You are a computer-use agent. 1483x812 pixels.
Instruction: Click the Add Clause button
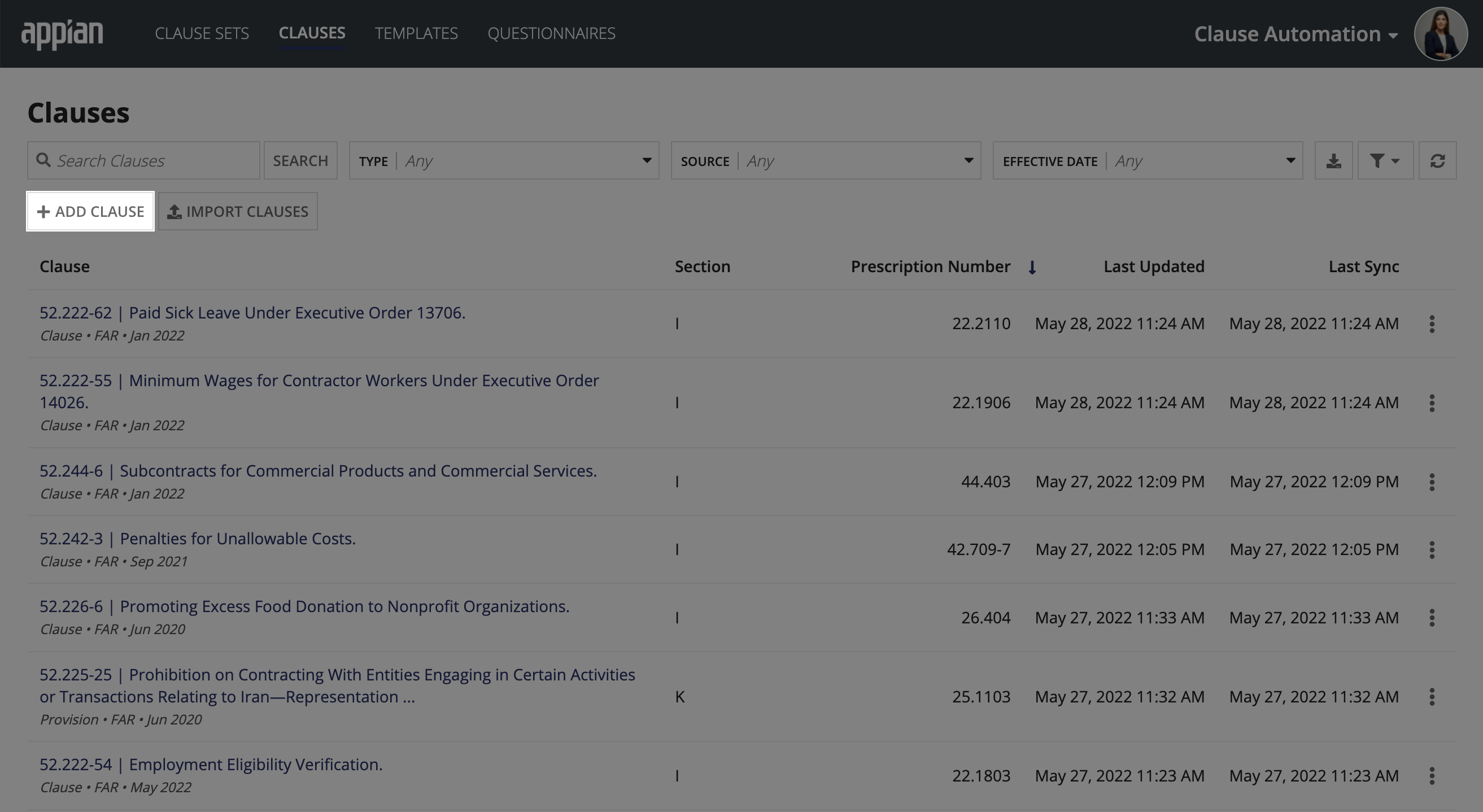(90, 211)
